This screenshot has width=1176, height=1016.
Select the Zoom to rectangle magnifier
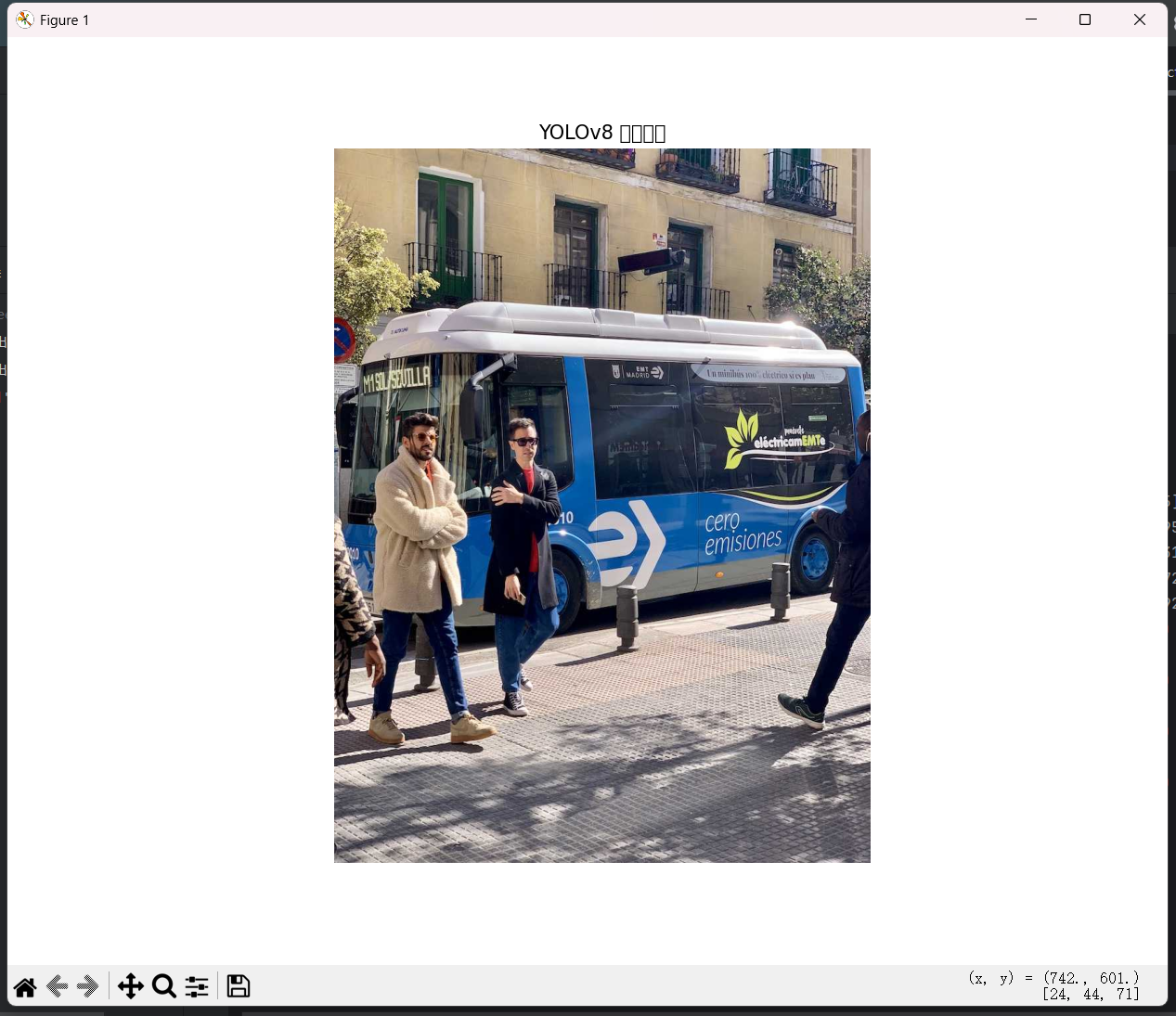click(x=164, y=986)
